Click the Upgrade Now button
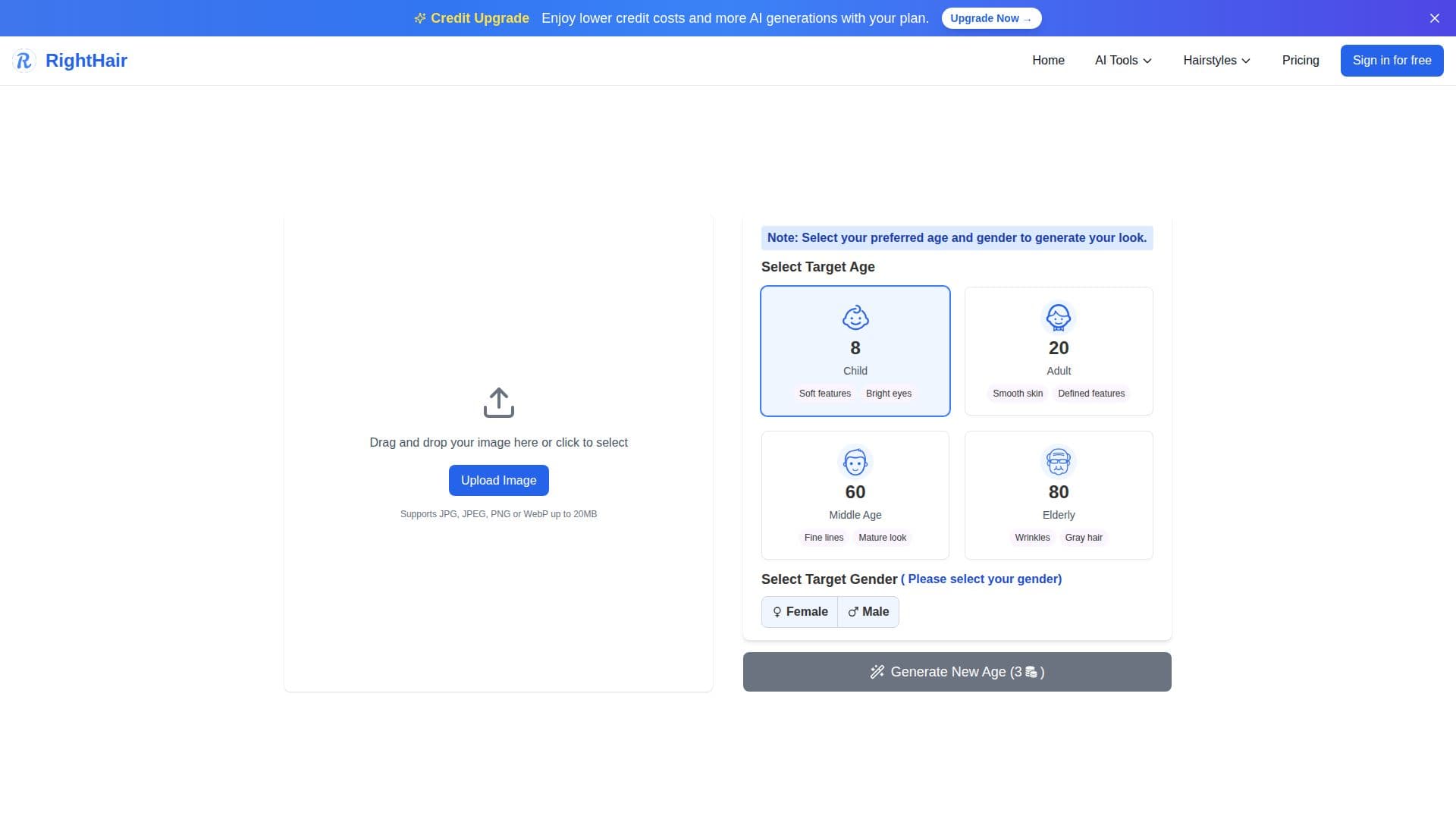This screenshot has height=819, width=1456. [991, 18]
